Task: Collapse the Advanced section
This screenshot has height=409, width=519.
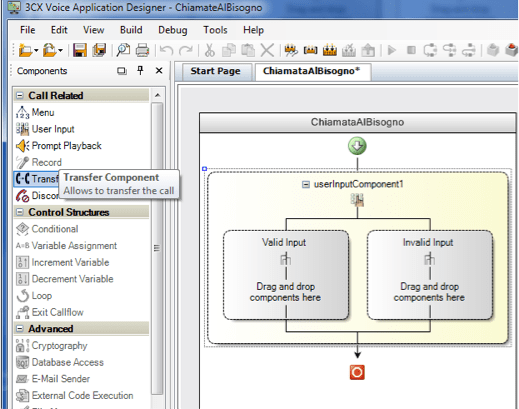Action: point(20,329)
